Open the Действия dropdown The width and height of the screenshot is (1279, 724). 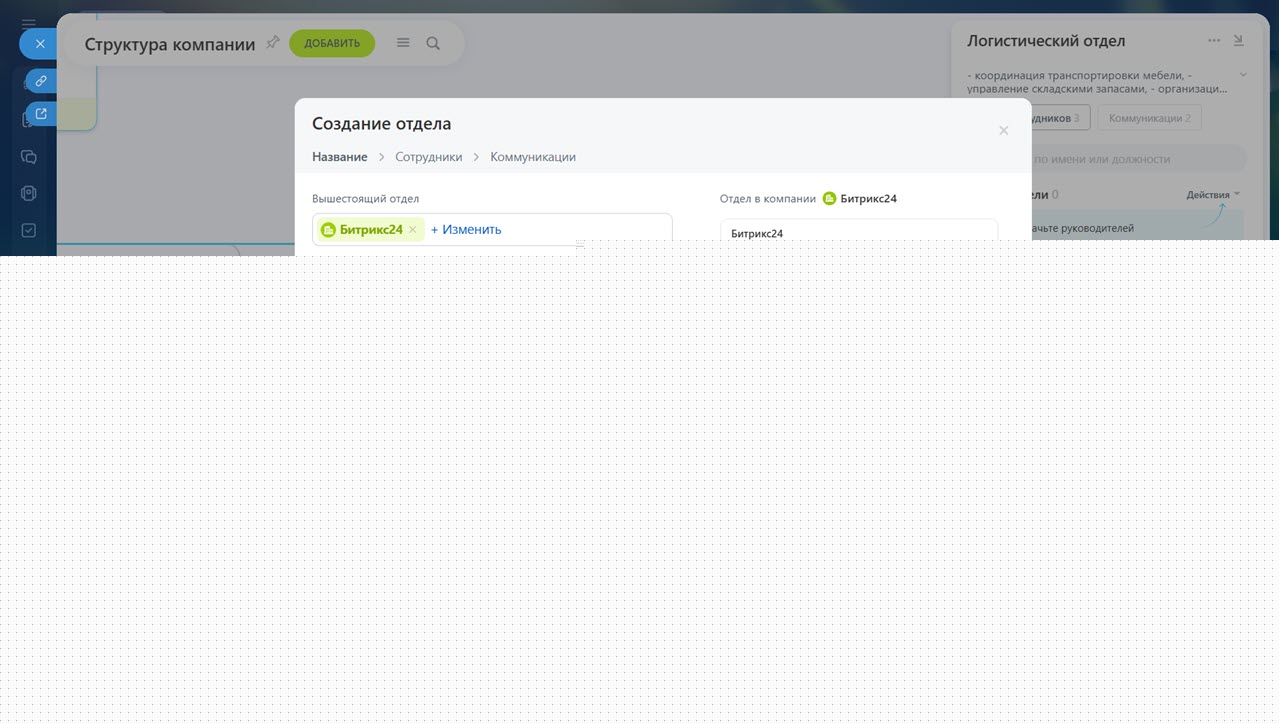[1213, 195]
